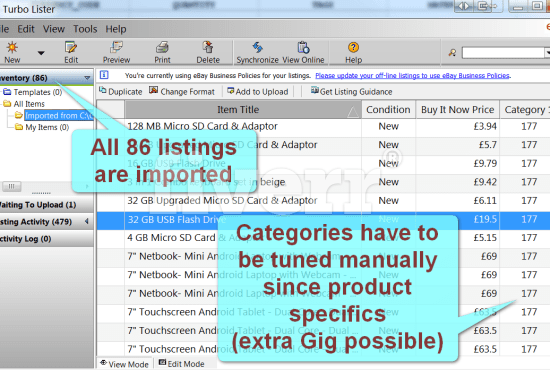This screenshot has height=370, width=550.
Task: Click the Duplicate button
Action: coord(121,92)
